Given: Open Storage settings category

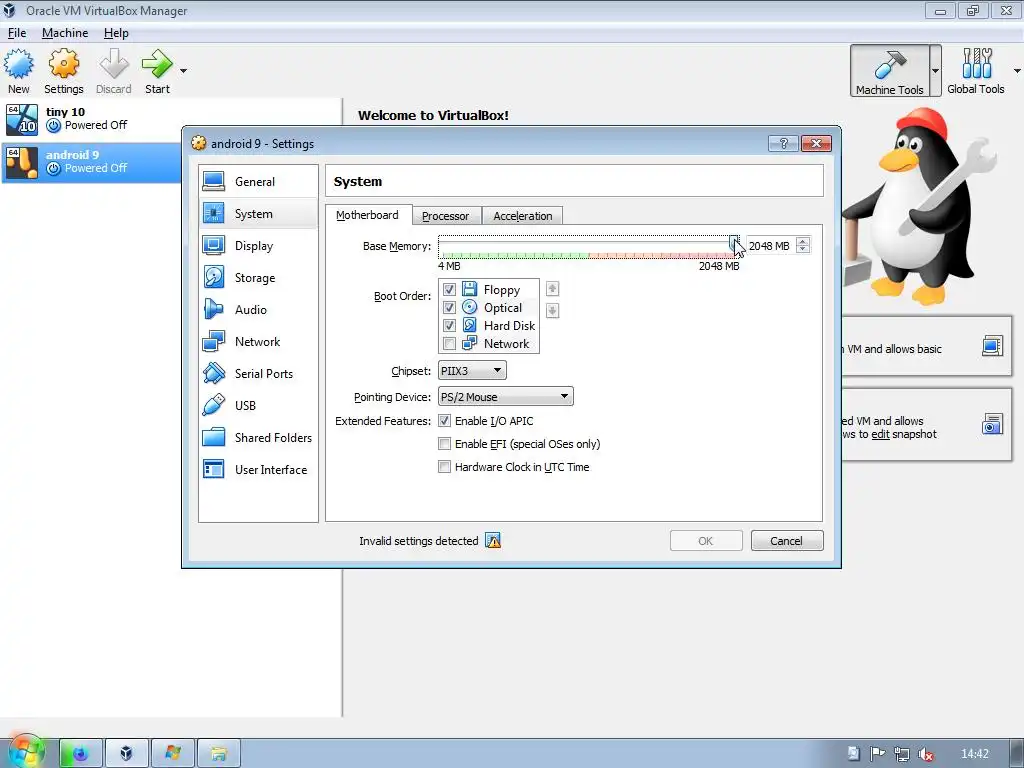Looking at the screenshot, I should coord(258,278).
